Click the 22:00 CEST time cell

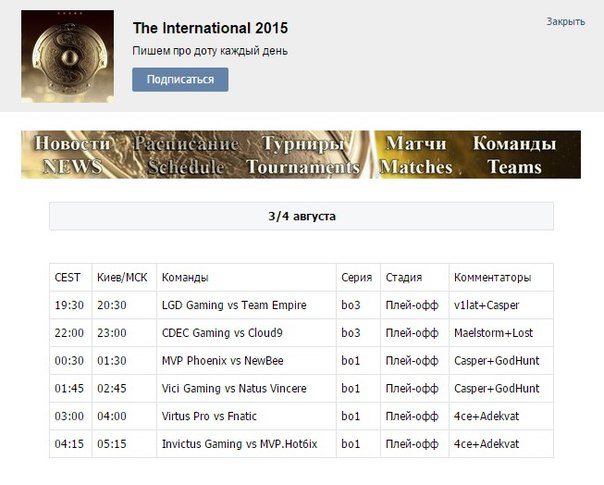pyautogui.click(x=69, y=333)
